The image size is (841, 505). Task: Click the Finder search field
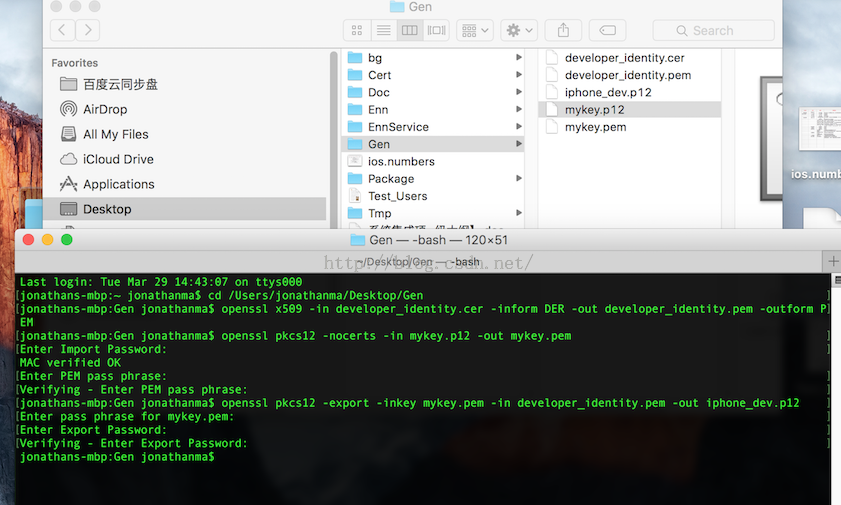tap(713, 31)
